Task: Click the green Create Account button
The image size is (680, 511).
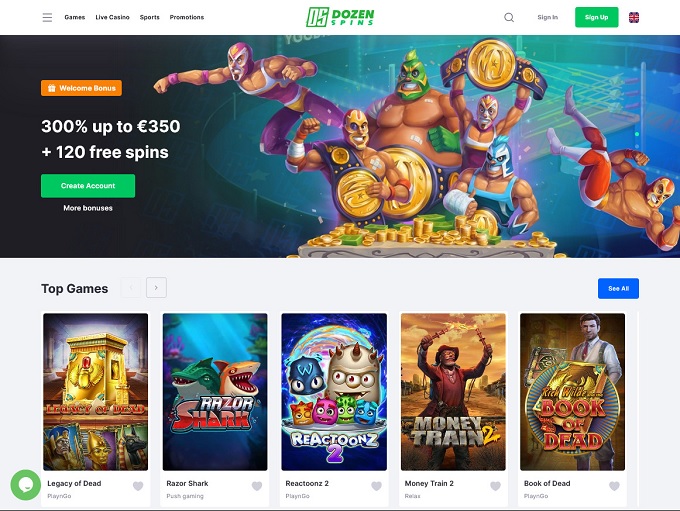Action: [88, 186]
